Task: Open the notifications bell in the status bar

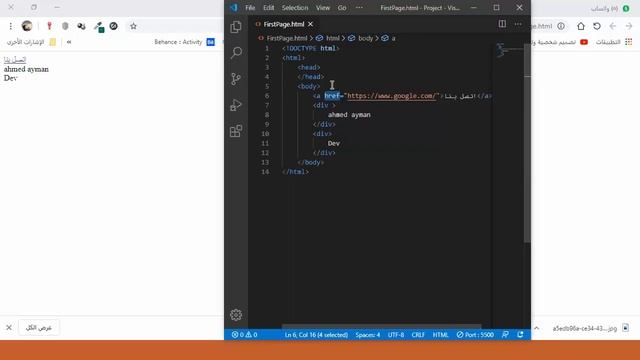Action: [x=520, y=335]
